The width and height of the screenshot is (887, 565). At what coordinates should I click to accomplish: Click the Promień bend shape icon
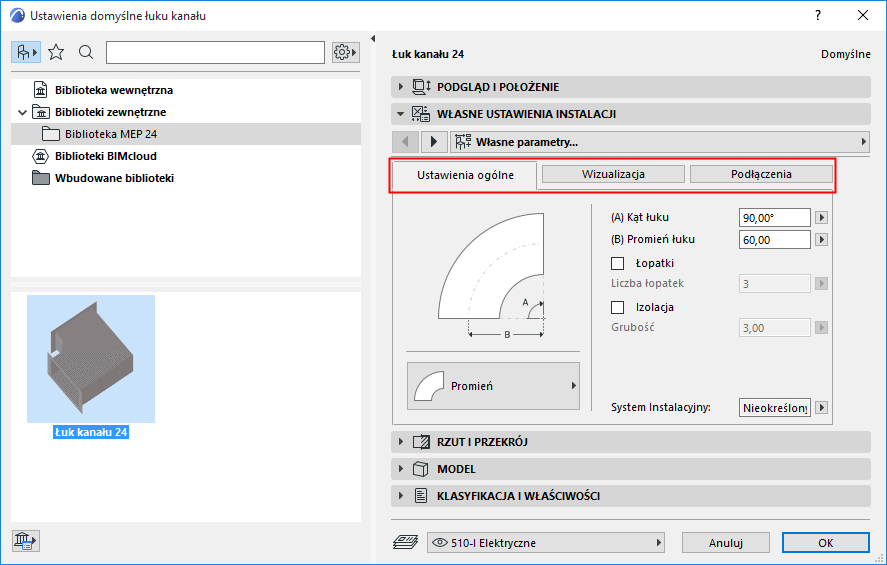click(x=429, y=386)
